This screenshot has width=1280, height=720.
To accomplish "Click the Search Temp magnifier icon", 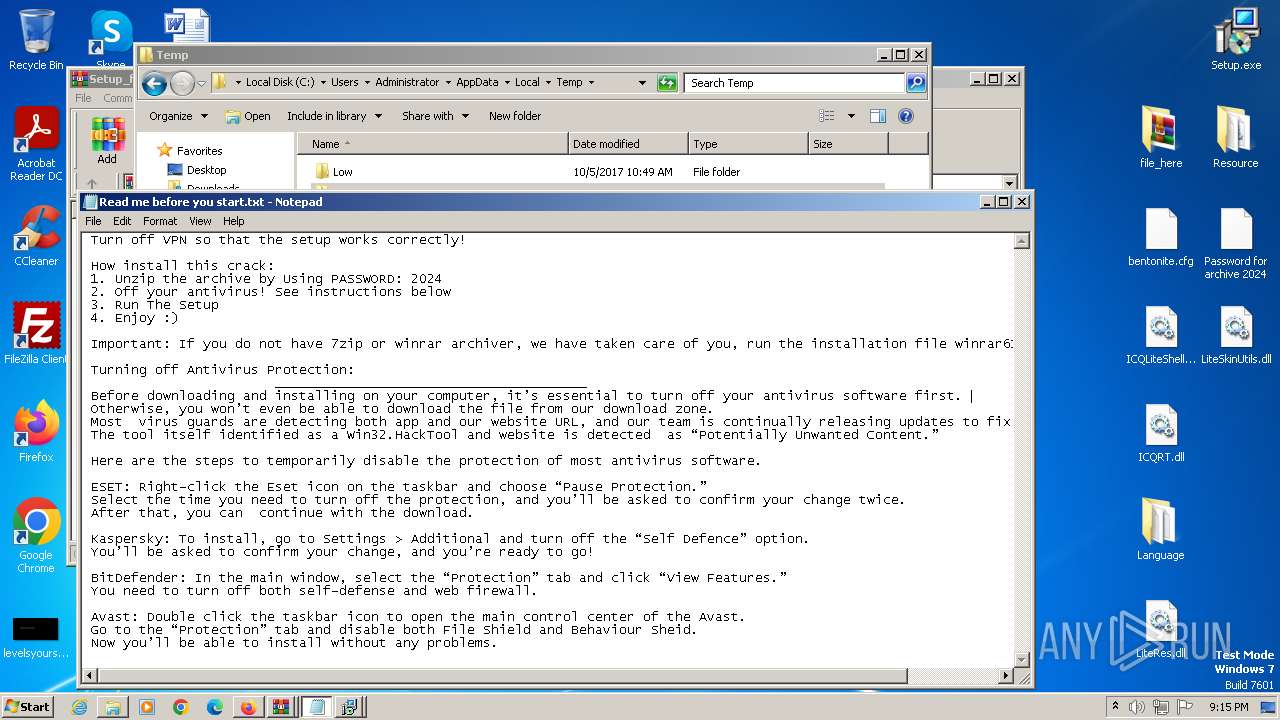I will point(915,83).
